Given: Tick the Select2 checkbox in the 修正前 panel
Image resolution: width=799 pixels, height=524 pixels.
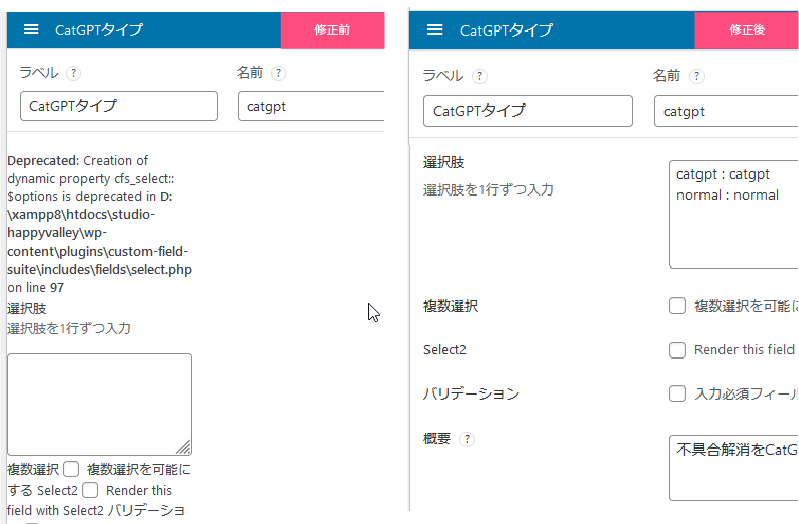Looking at the screenshot, I should pos(90,490).
